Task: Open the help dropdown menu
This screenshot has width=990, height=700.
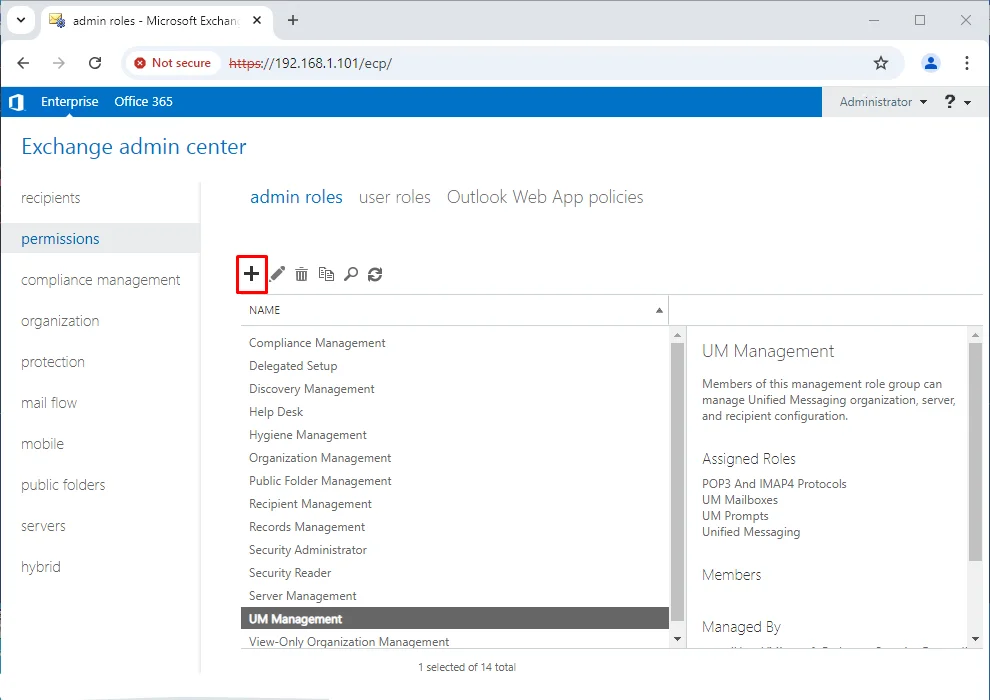Action: 957,102
